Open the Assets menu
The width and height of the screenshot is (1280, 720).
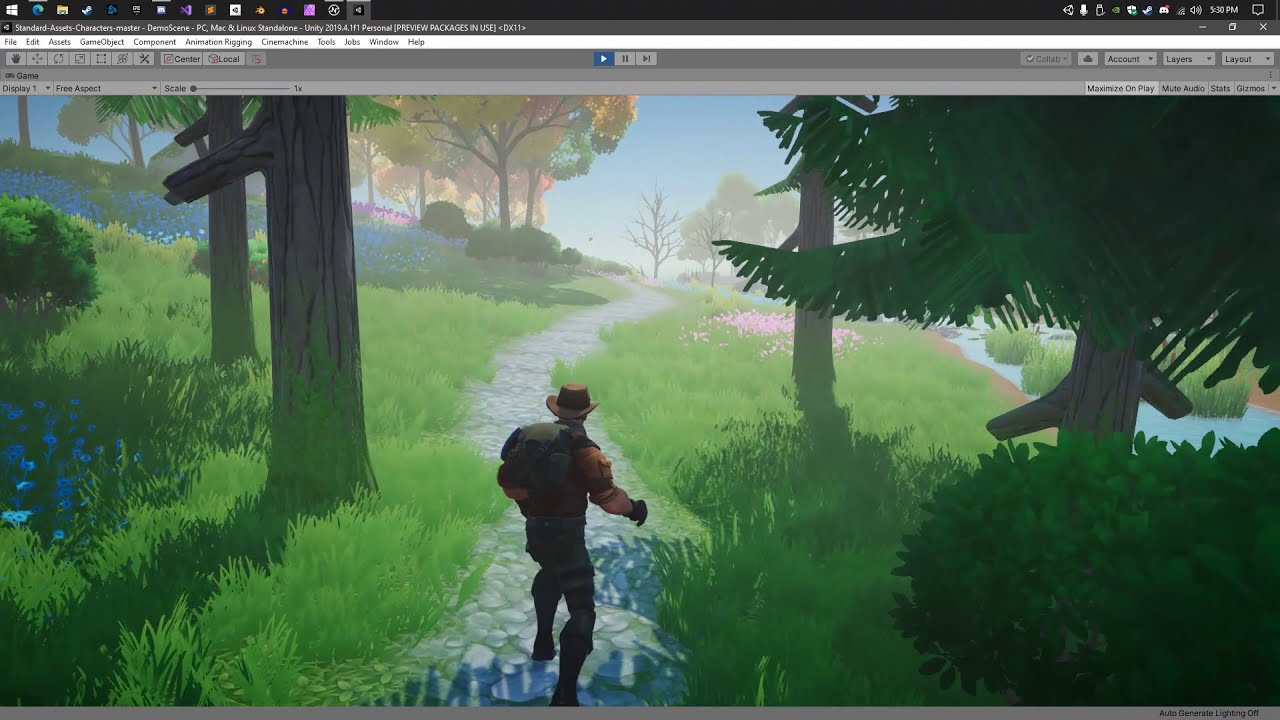pyautogui.click(x=60, y=42)
